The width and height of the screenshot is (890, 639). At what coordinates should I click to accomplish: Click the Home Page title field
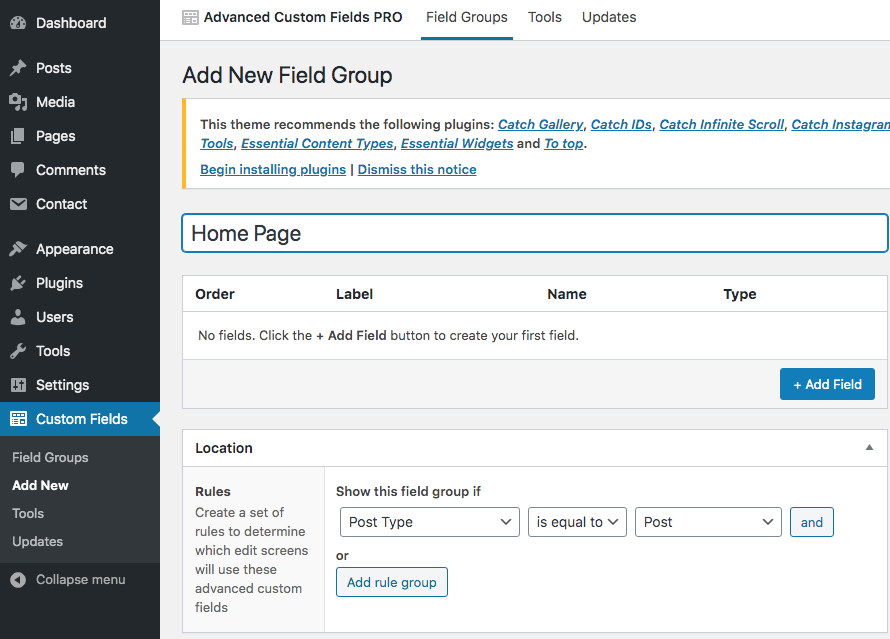tap(535, 233)
